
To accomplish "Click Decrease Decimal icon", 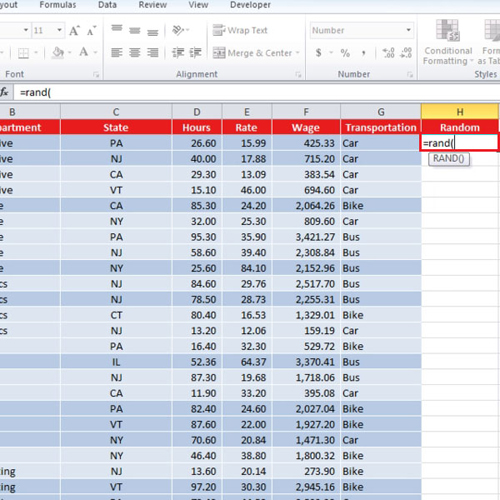I will click(406, 53).
